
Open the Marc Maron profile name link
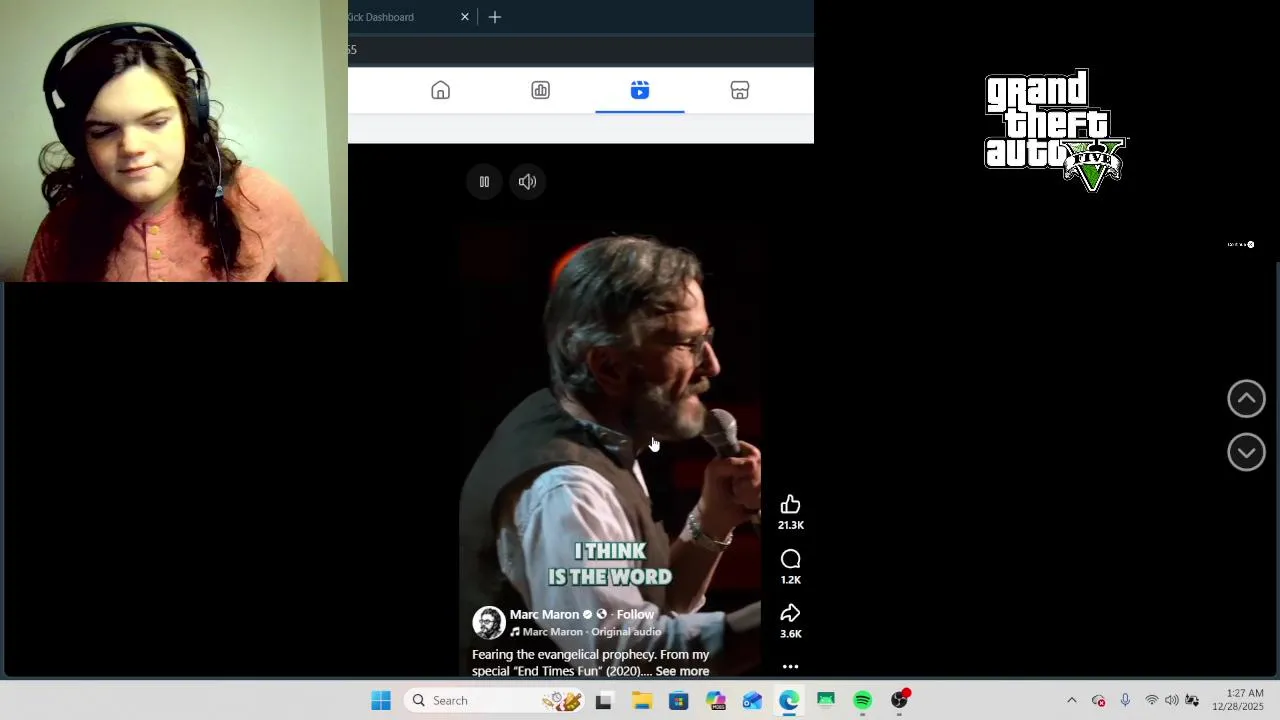pos(544,615)
